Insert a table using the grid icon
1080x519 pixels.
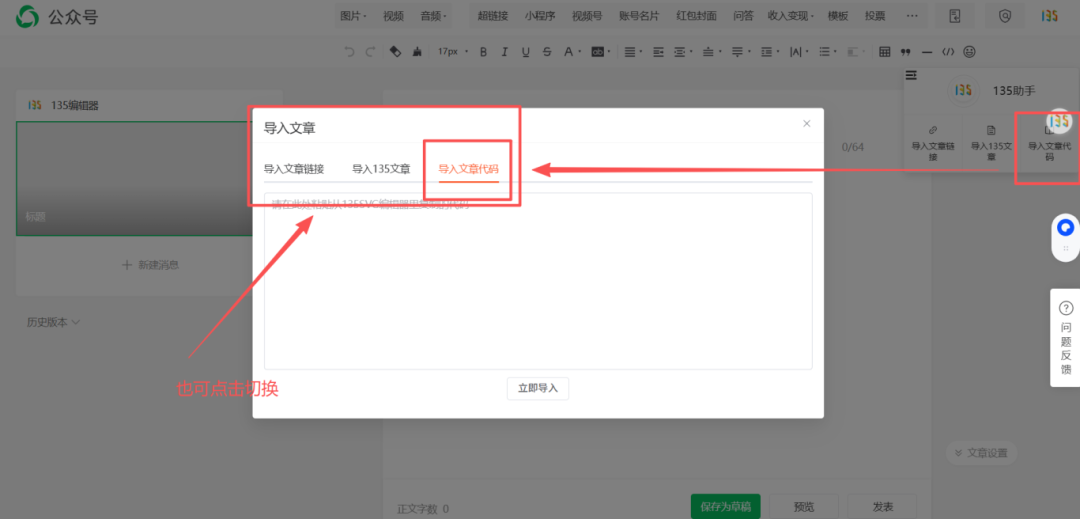(885, 52)
